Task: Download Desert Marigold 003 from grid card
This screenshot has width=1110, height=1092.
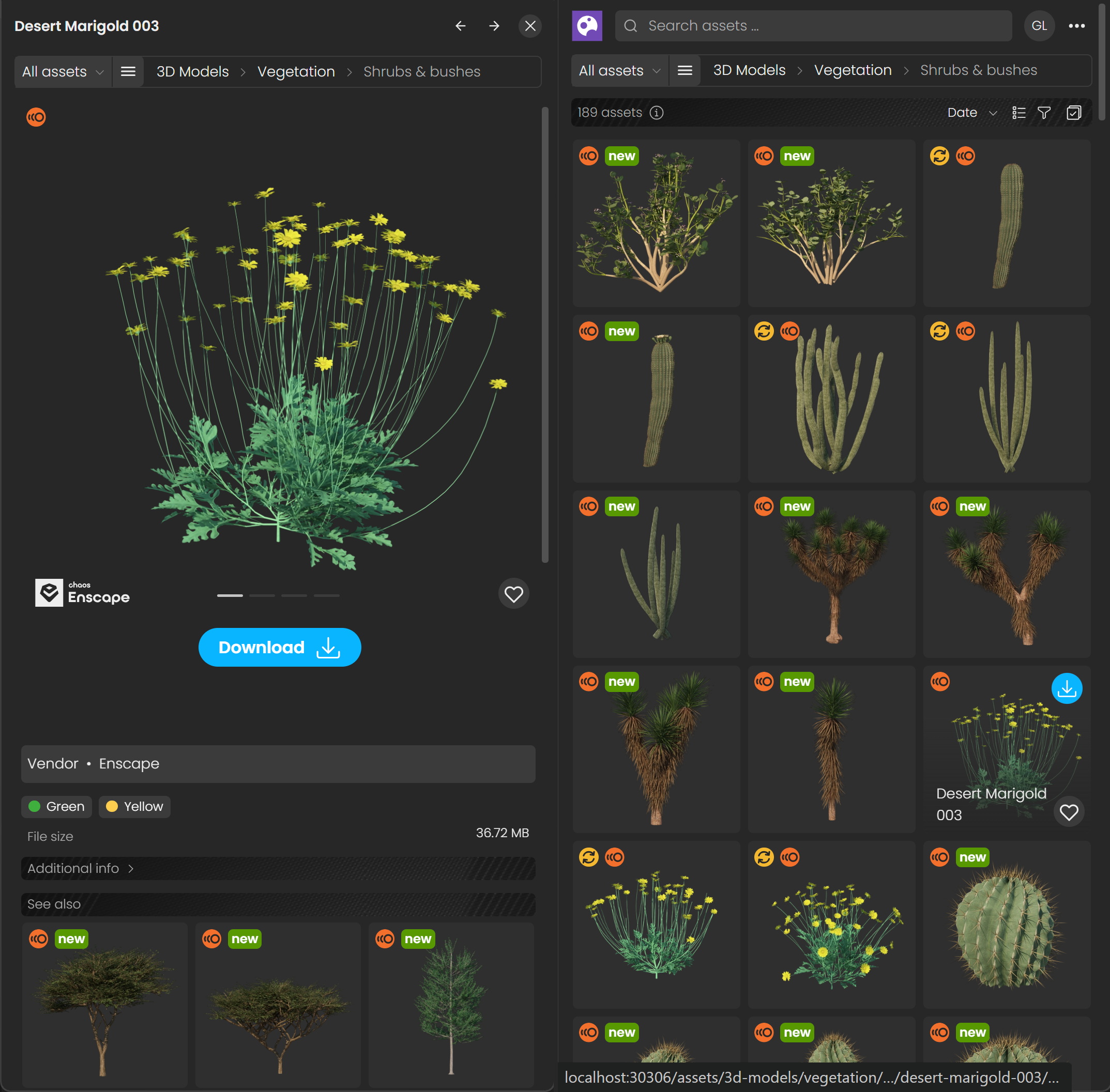Action: (x=1067, y=688)
